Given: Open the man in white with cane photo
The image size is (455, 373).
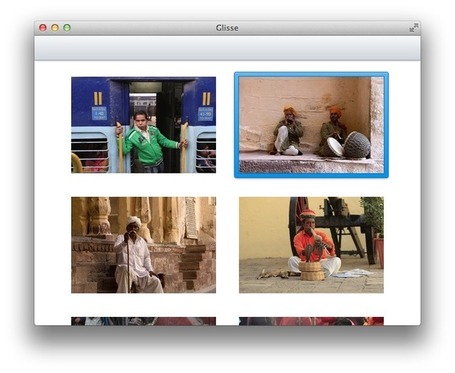Looking at the screenshot, I should tap(143, 245).
